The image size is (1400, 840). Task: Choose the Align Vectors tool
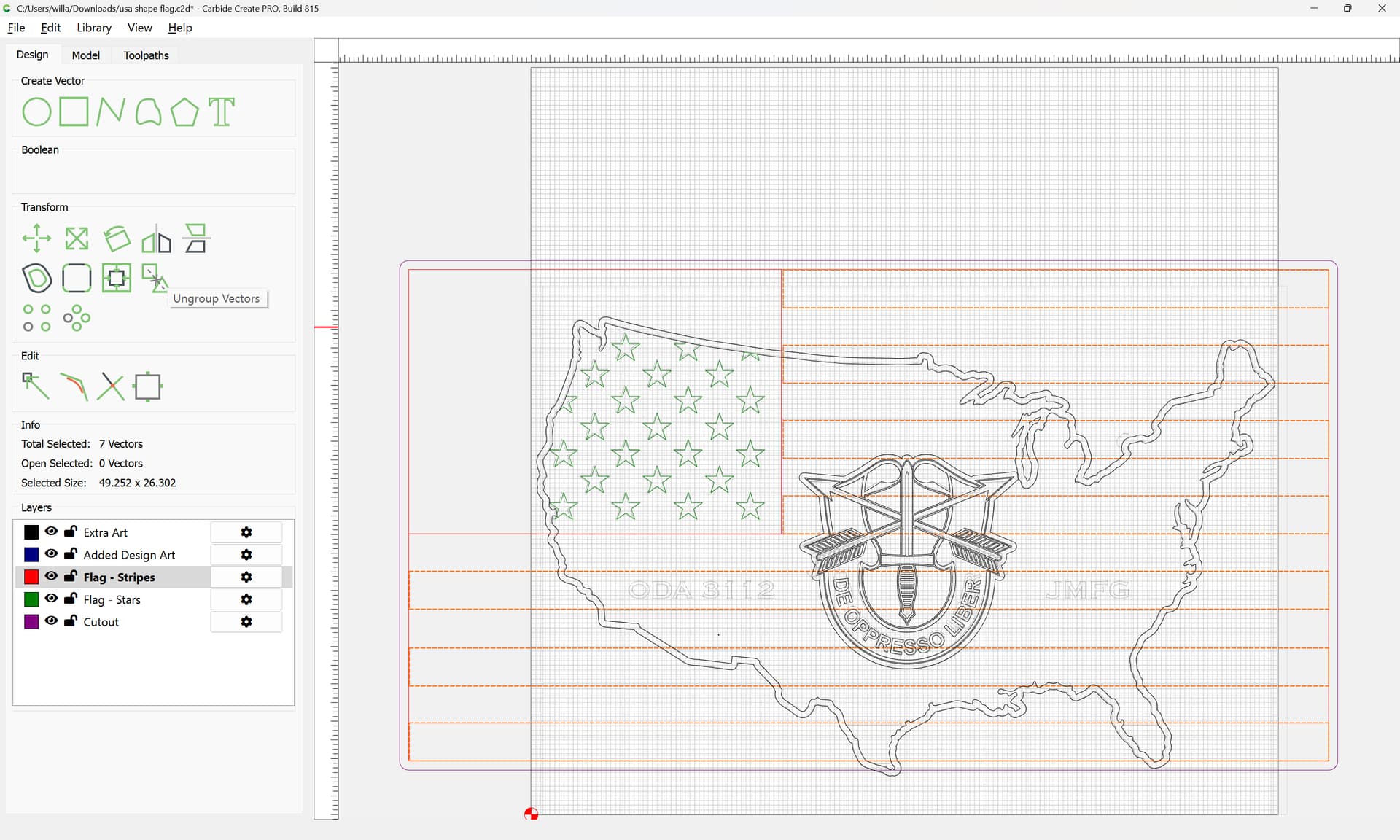pos(196,238)
